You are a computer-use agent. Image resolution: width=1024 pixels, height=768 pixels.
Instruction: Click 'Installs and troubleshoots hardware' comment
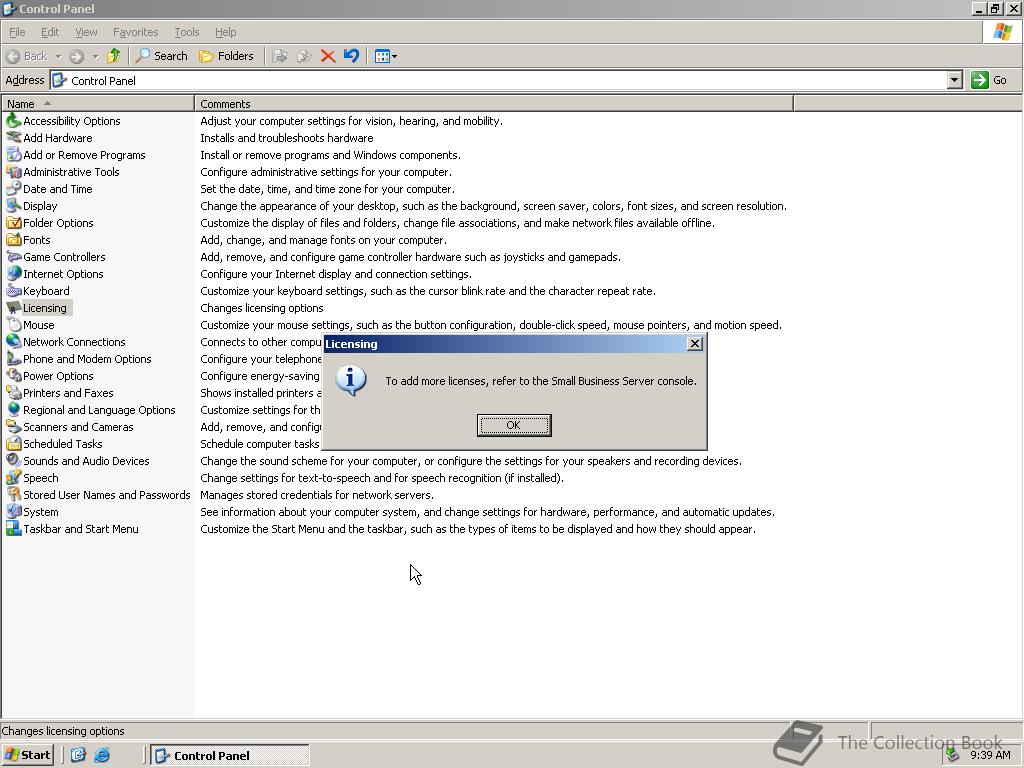287,138
